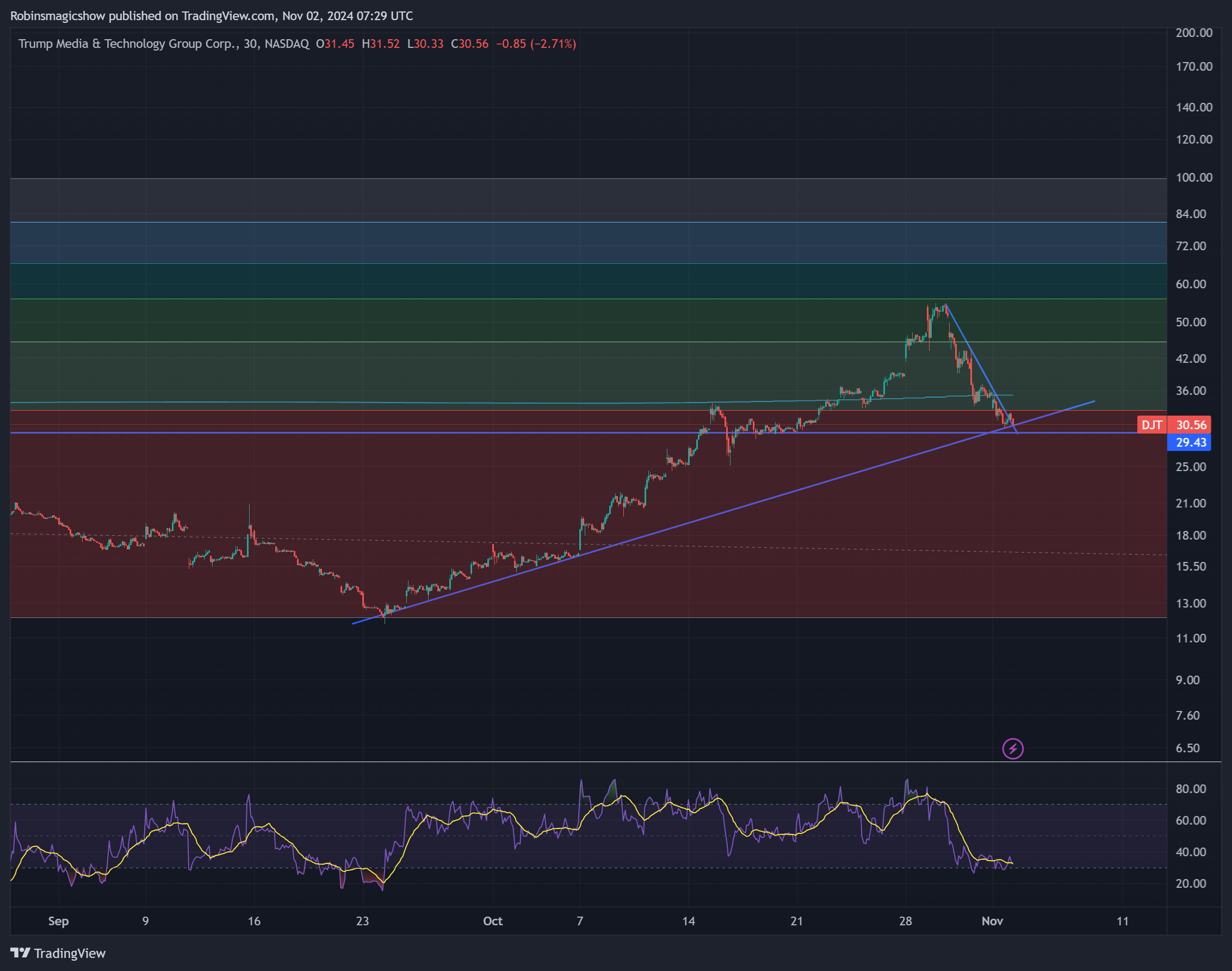
Task: Click the 23 date label on time axis
Action: pos(362,921)
